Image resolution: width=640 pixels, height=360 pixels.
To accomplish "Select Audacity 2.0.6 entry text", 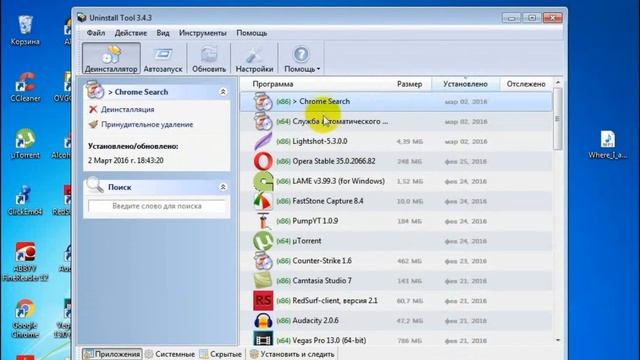I will tap(316, 320).
